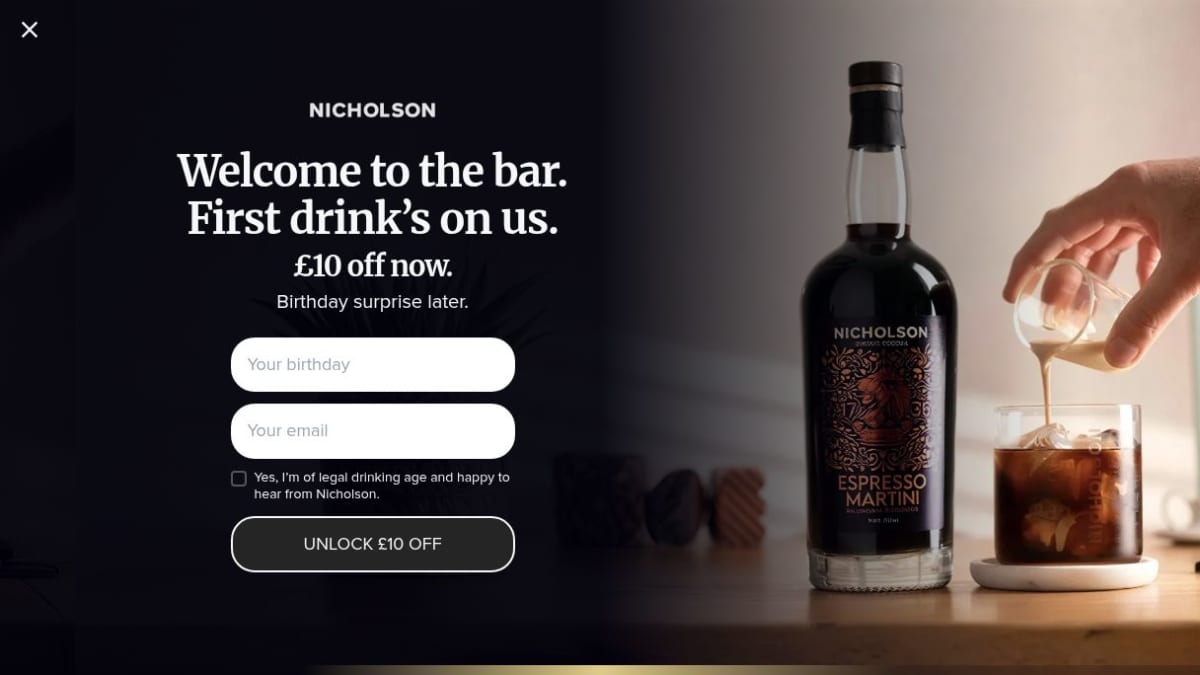Click the 'happy to hear from Nicholson' label text
This screenshot has width=1200, height=675.
382,486
